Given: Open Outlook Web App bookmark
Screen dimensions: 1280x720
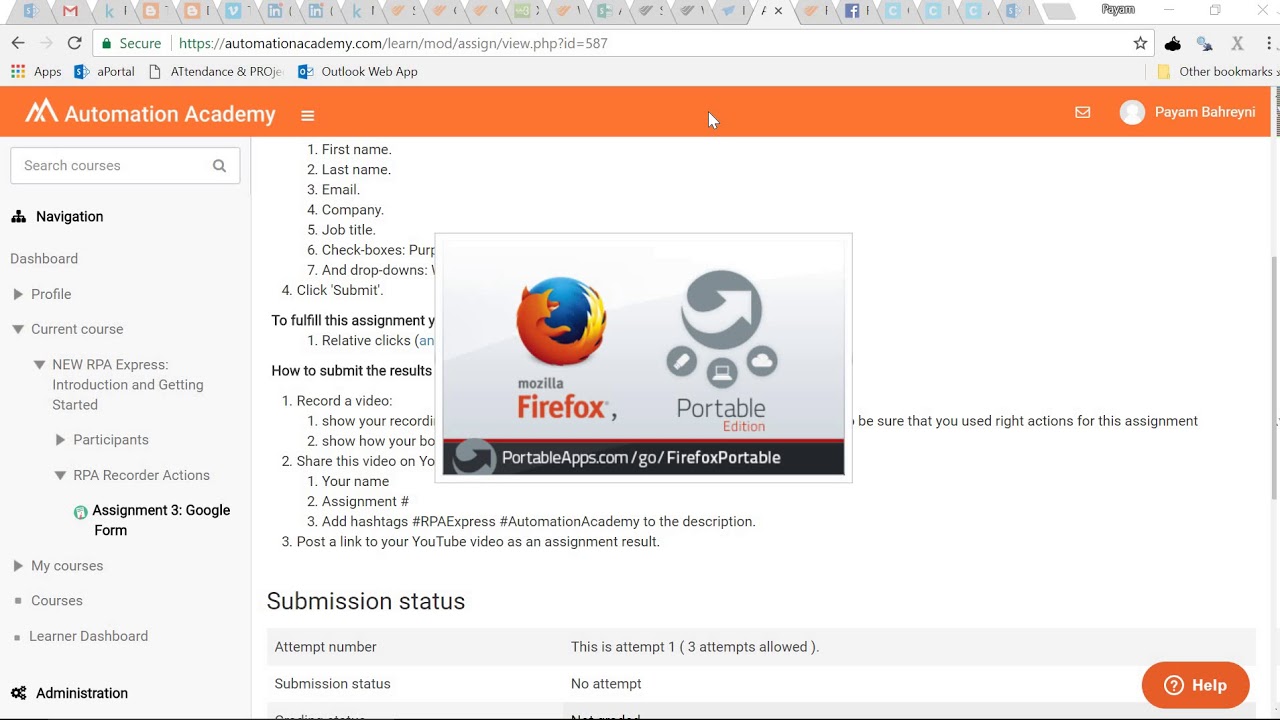Looking at the screenshot, I should pyautogui.click(x=357, y=71).
